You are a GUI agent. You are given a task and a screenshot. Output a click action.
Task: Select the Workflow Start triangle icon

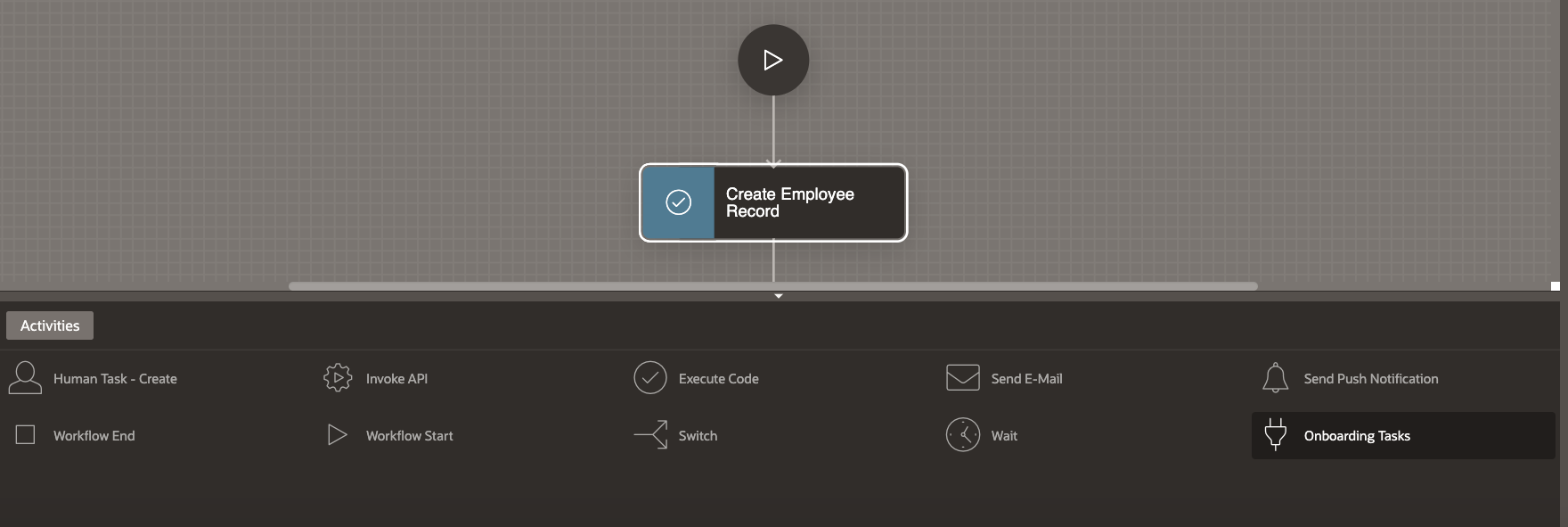point(338,435)
